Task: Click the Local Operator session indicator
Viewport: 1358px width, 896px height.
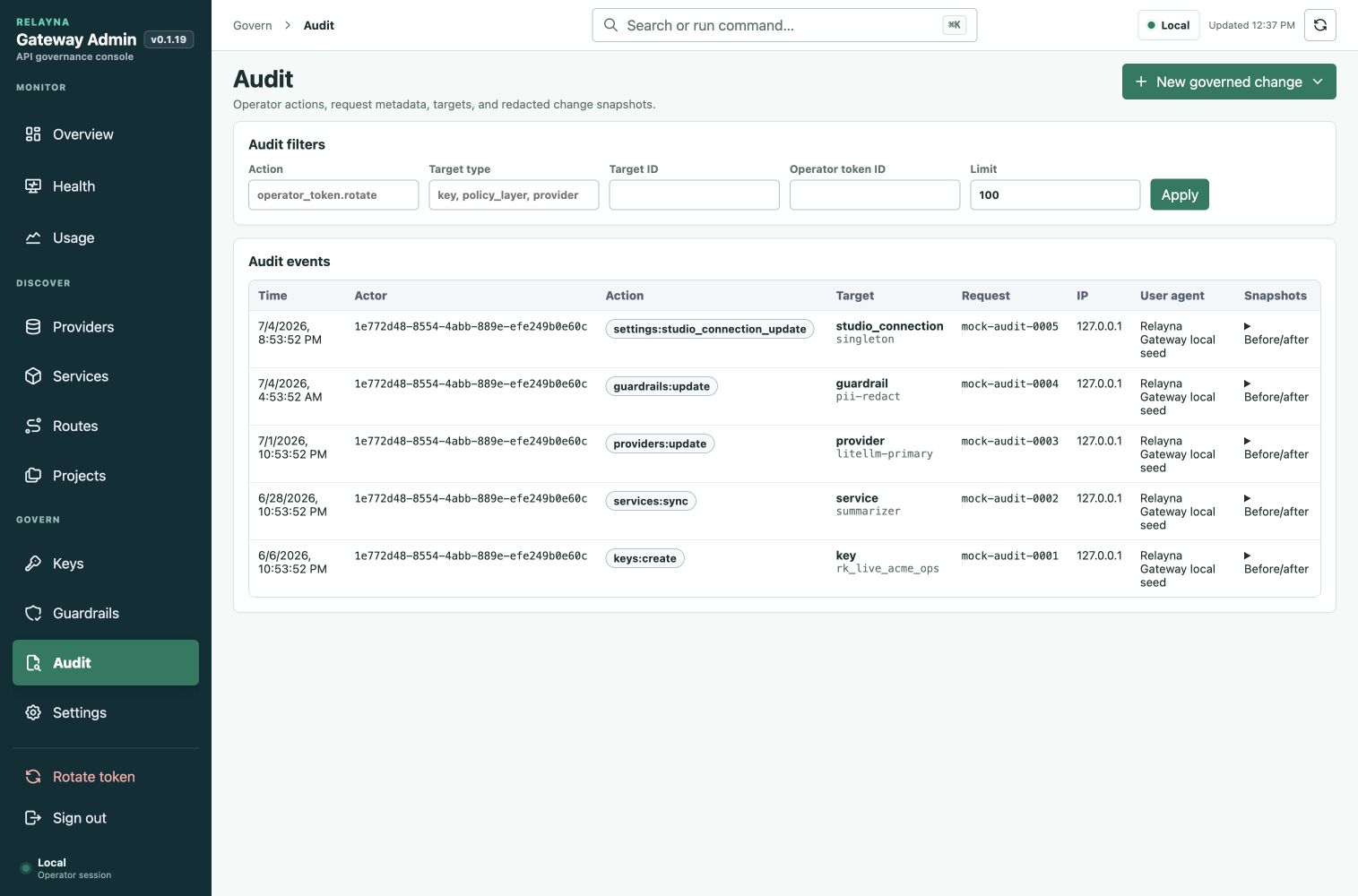Action: (x=66, y=868)
